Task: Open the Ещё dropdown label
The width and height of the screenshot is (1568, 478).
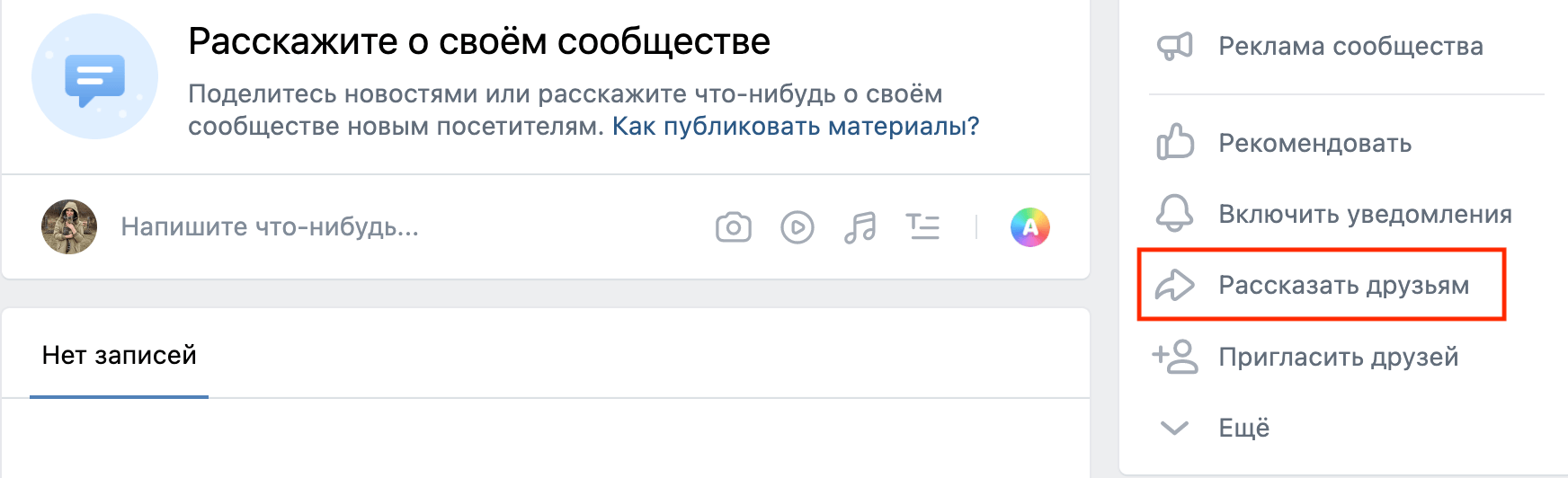Action: 1244,428
